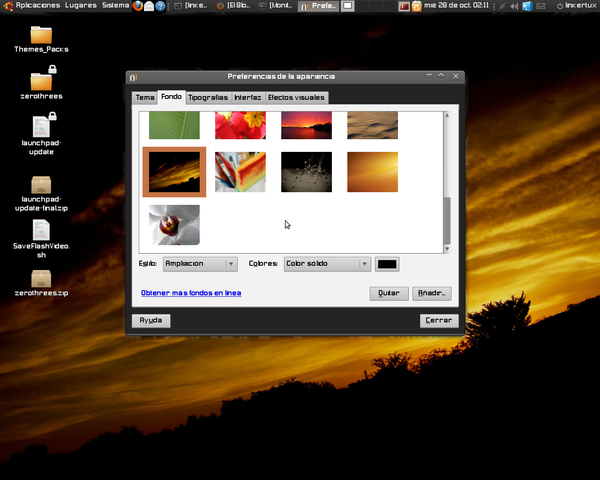Open the Sistema menu

[115, 5]
